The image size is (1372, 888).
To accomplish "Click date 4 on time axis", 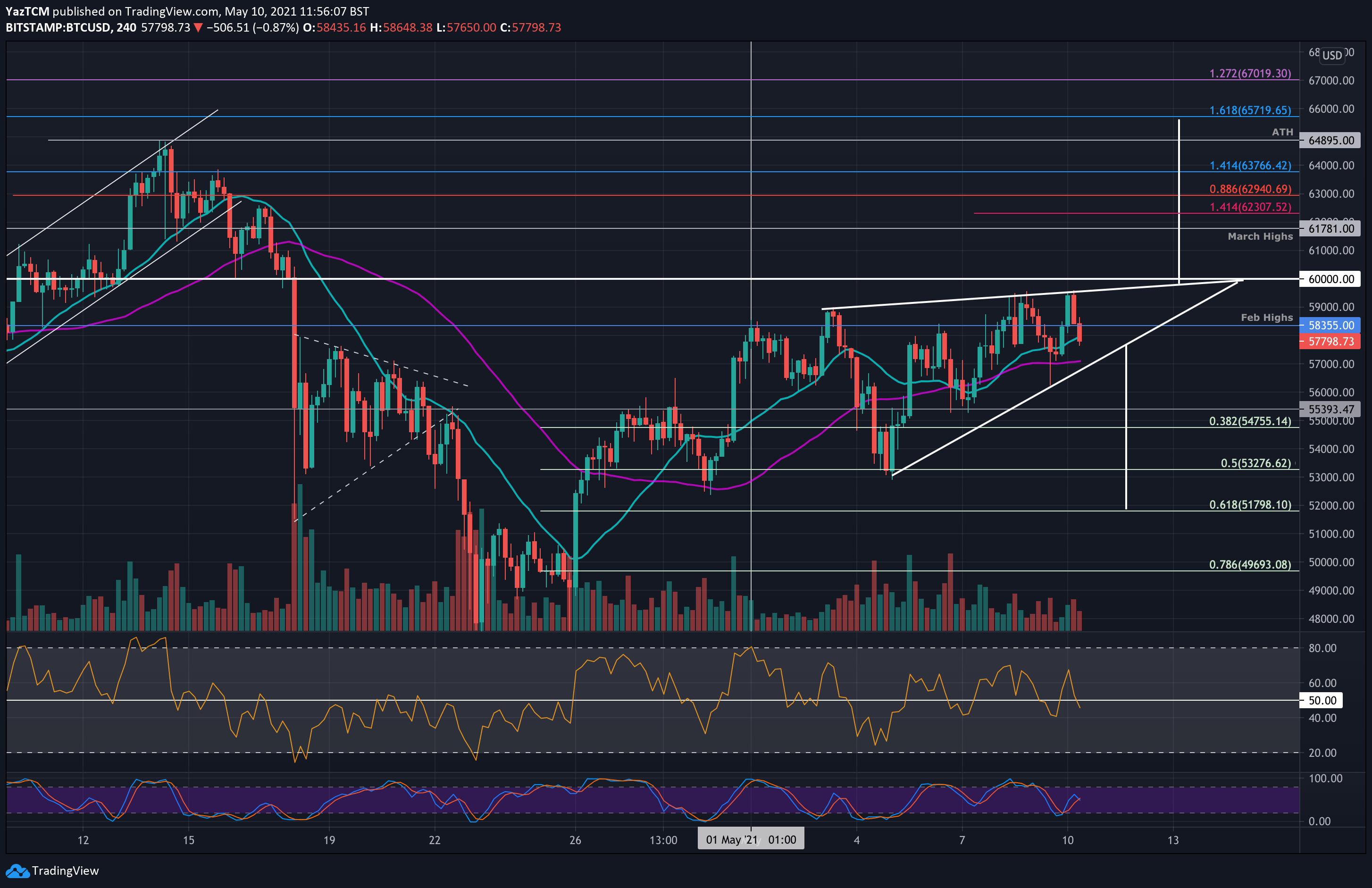I will 857,840.
